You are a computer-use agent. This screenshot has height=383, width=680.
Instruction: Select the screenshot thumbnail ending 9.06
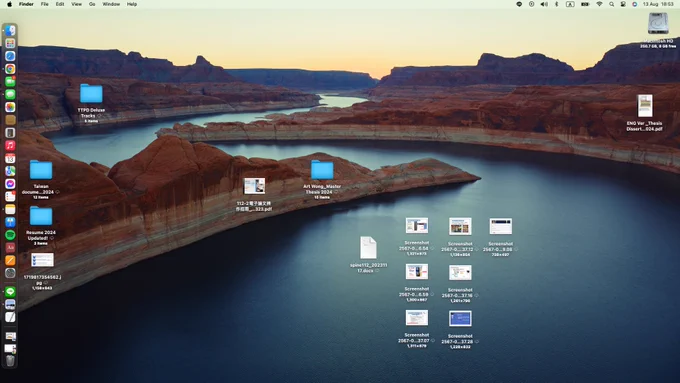tap(501, 226)
